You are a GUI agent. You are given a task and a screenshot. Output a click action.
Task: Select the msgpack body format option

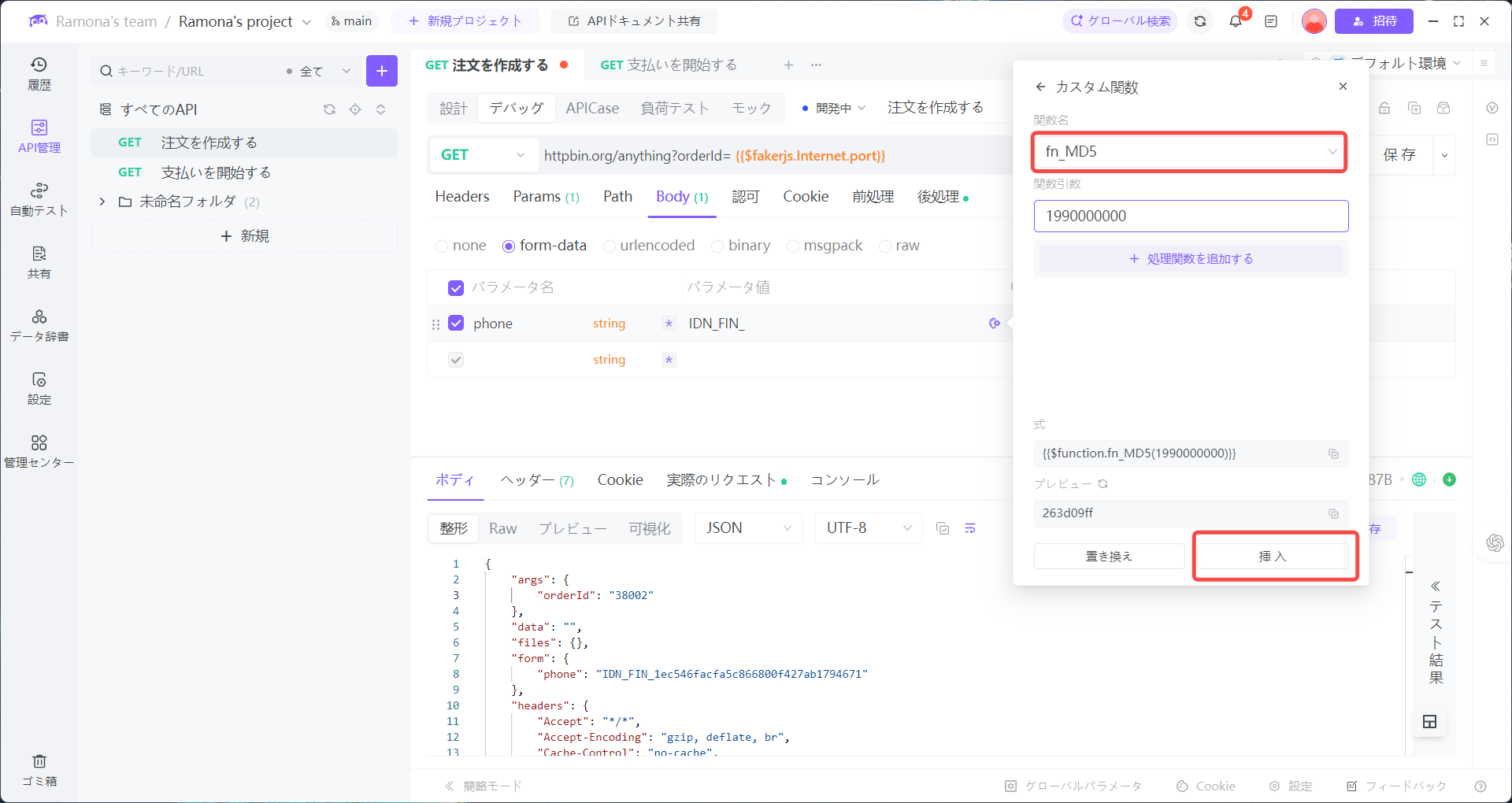pyautogui.click(x=793, y=246)
